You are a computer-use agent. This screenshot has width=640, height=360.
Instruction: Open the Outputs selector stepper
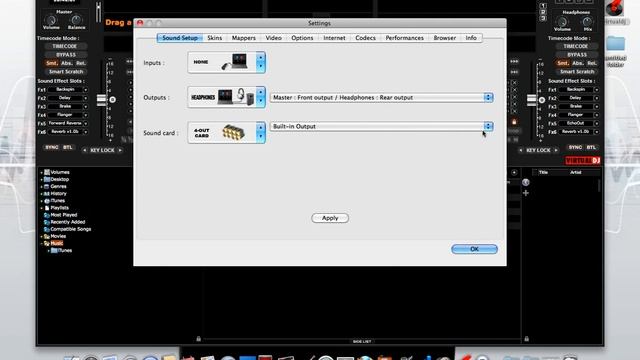(260, 97)
